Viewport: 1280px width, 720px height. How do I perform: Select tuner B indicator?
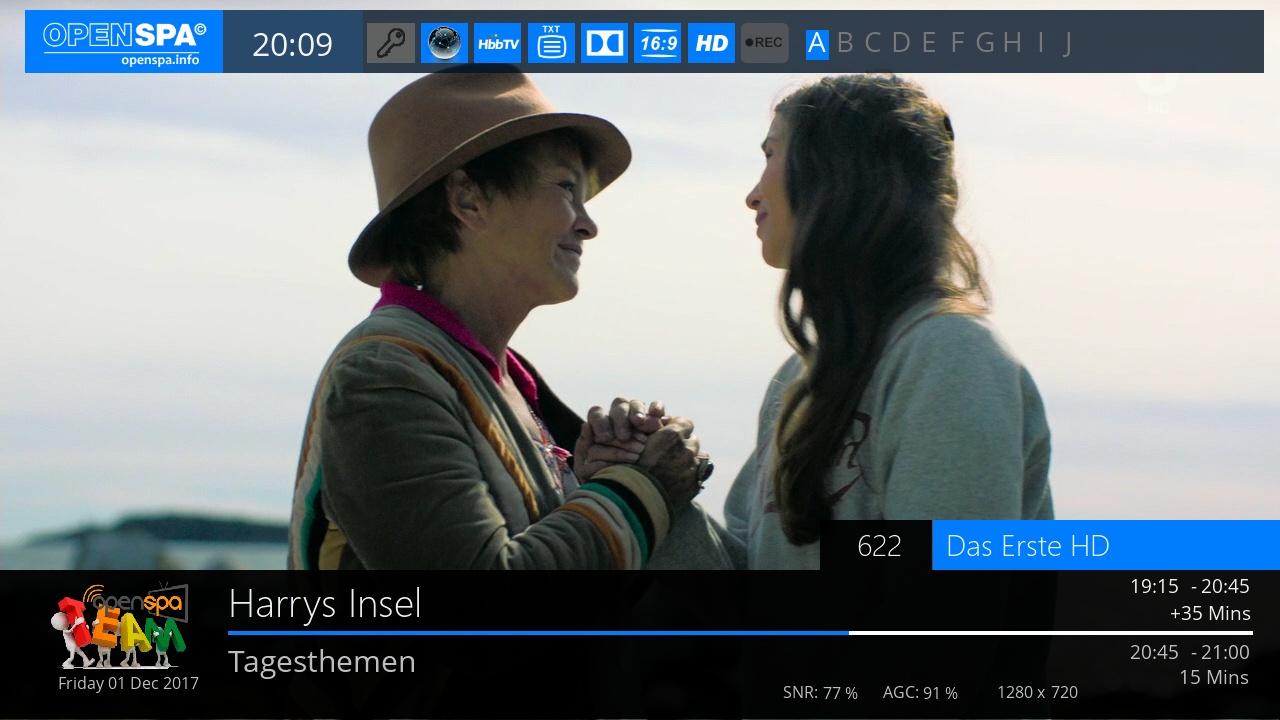845,43
